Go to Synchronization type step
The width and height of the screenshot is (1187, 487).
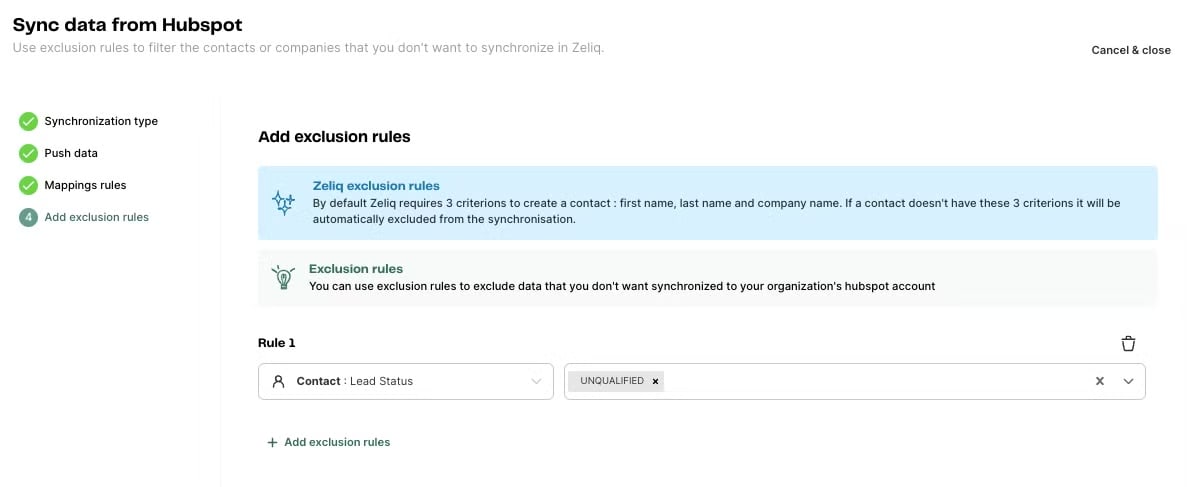click(101, 121)
